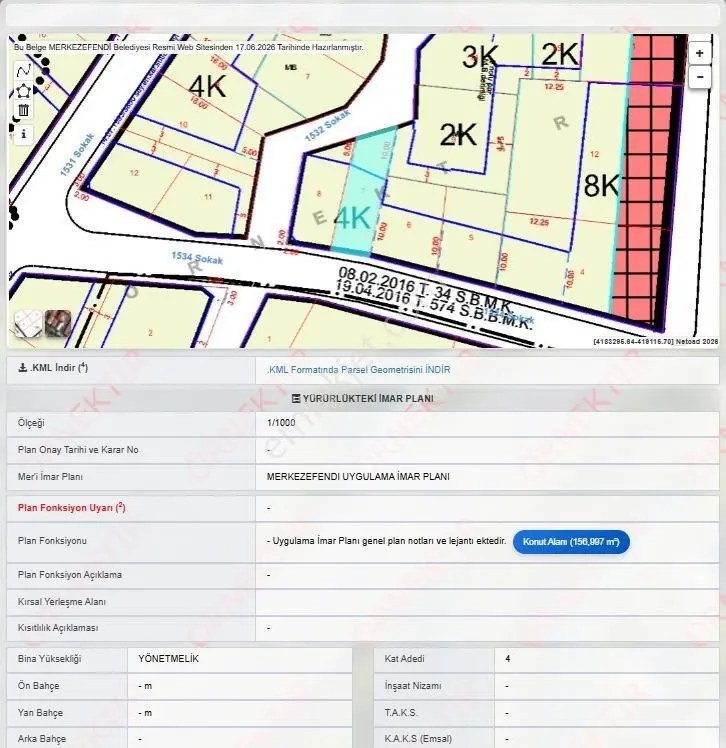Click the list icon beside the İmar Planı header
Viewport: 726px width, 748px height.
click(x=296, y=398)
